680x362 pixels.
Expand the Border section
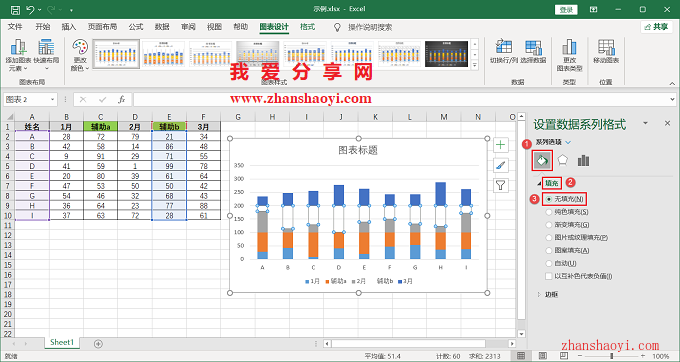pos(539,294)
